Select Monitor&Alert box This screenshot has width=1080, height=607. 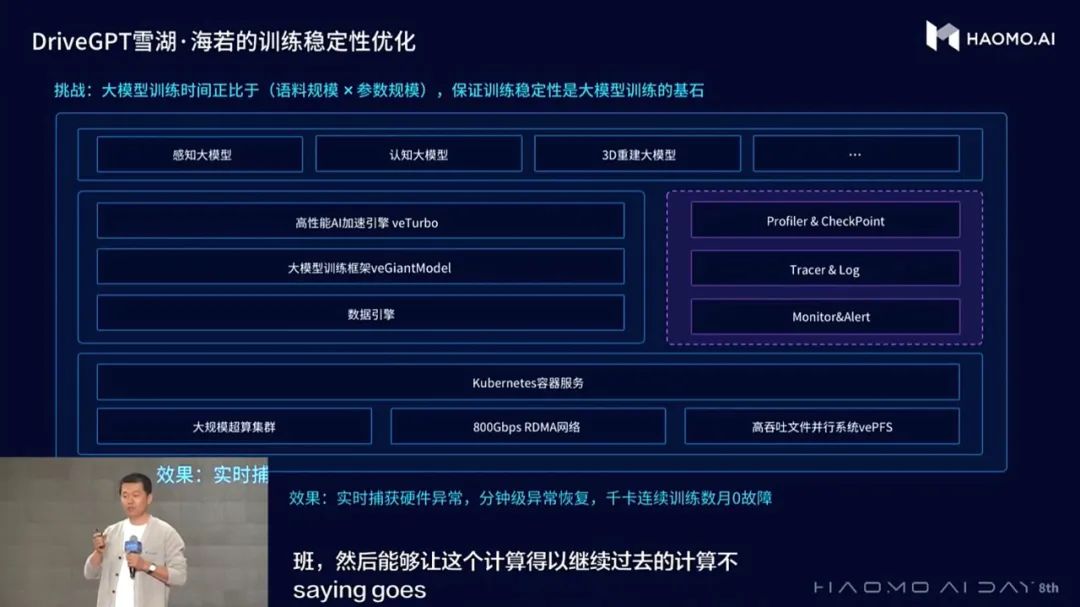(x=825, y=316)
